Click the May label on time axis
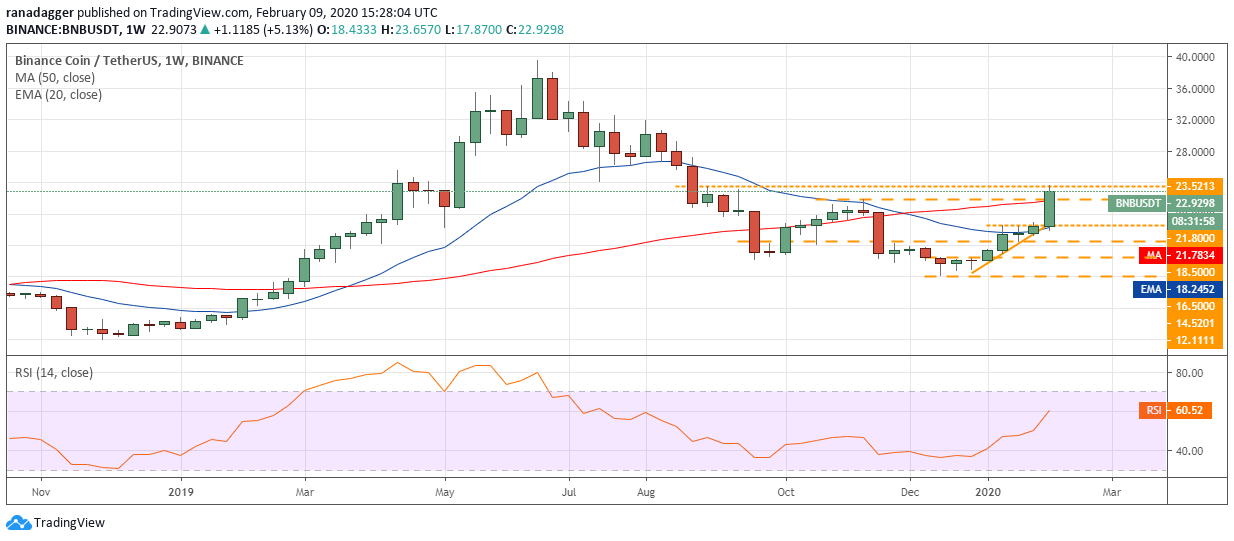The image size is (1234, 541). pos(446,492)
